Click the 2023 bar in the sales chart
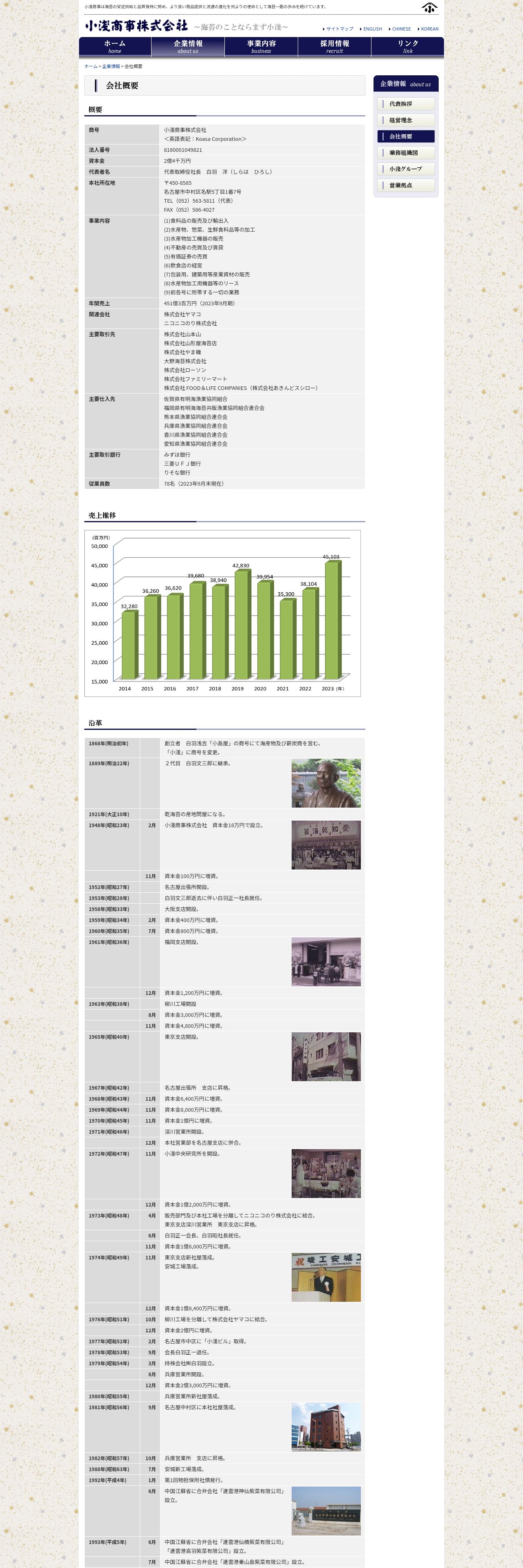This screenshot has height=1568, width=523. [x=332, y=620]
